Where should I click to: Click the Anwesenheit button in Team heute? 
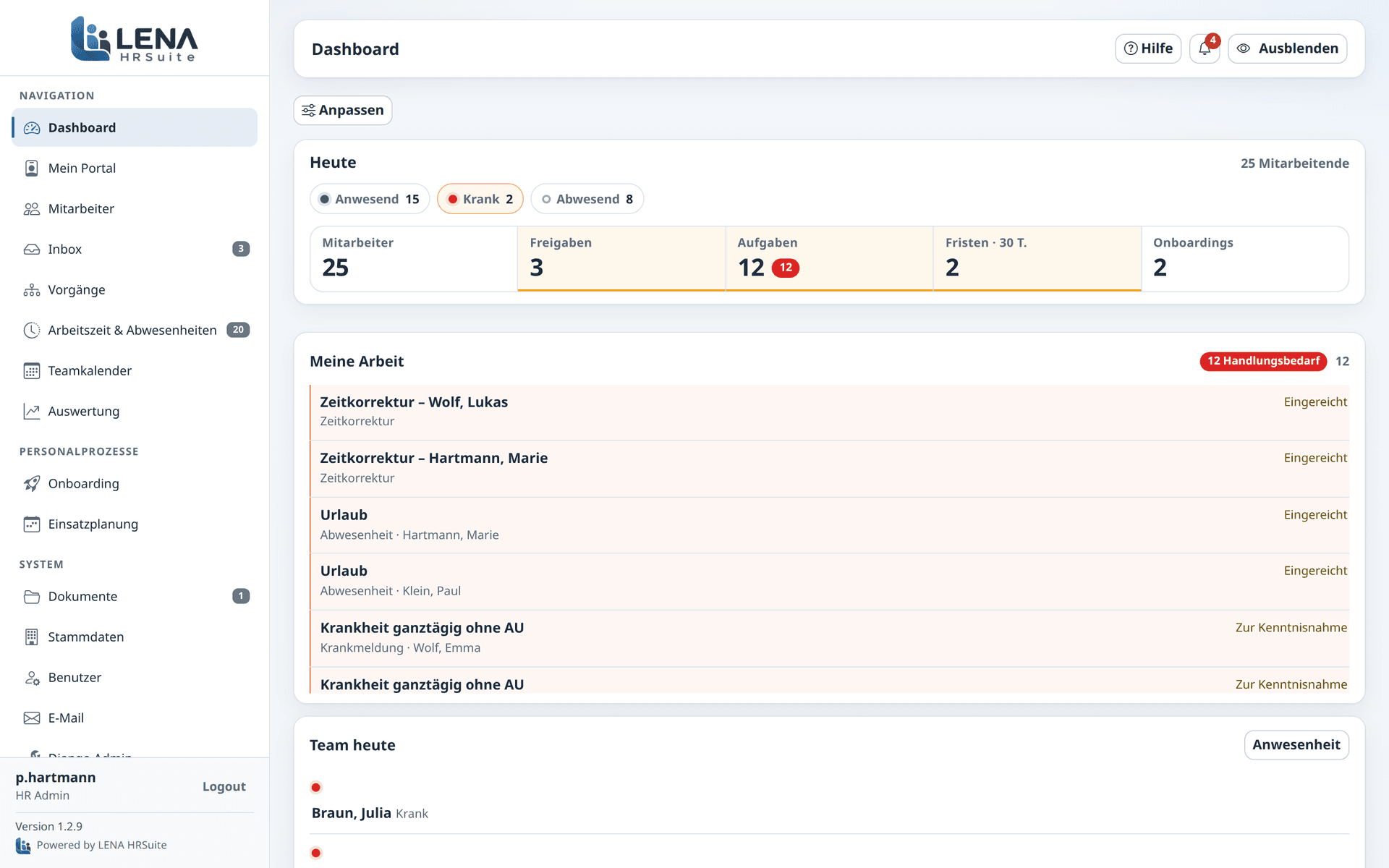click(1296, 745)
